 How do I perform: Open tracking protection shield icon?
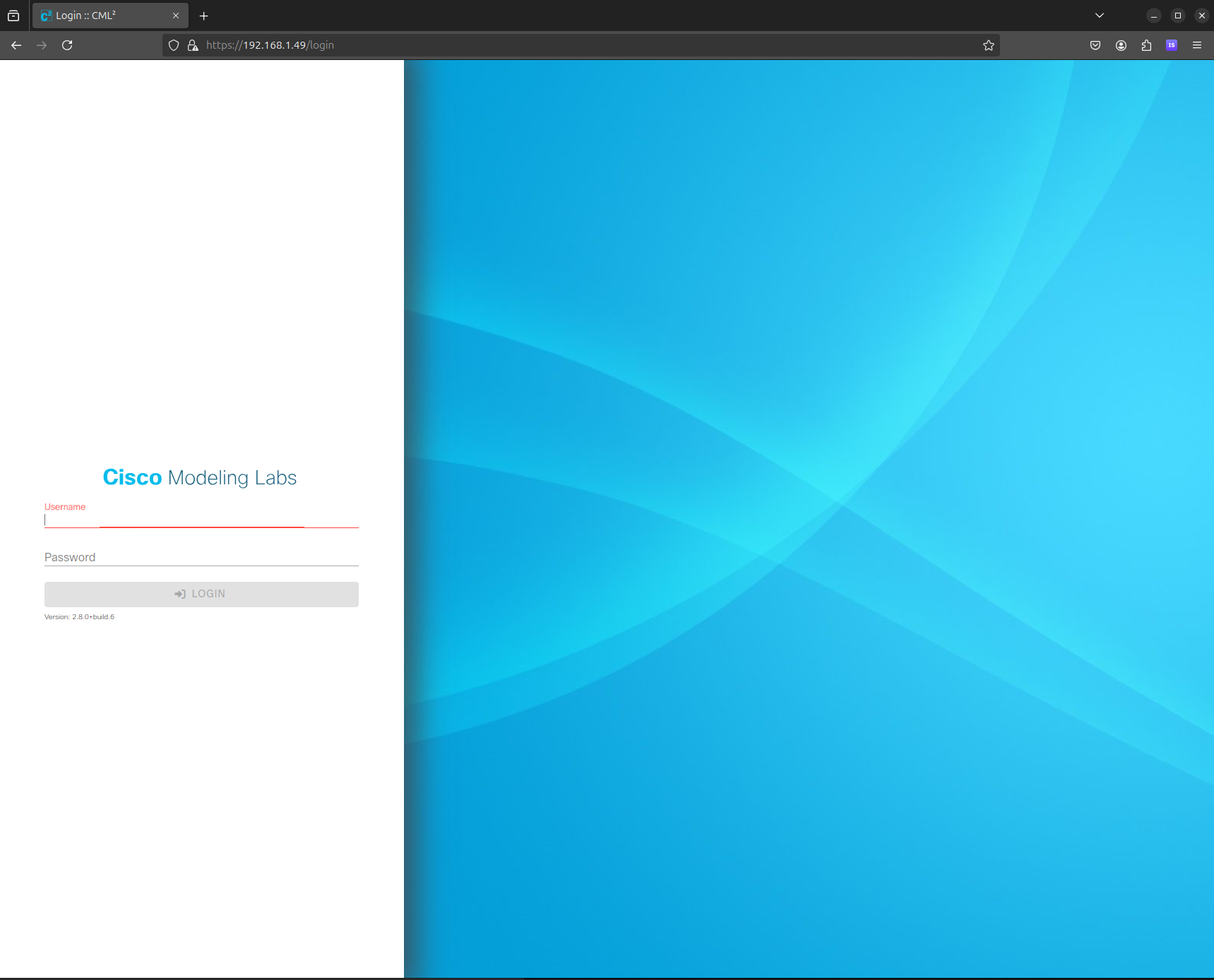click(x=174, y=45)
